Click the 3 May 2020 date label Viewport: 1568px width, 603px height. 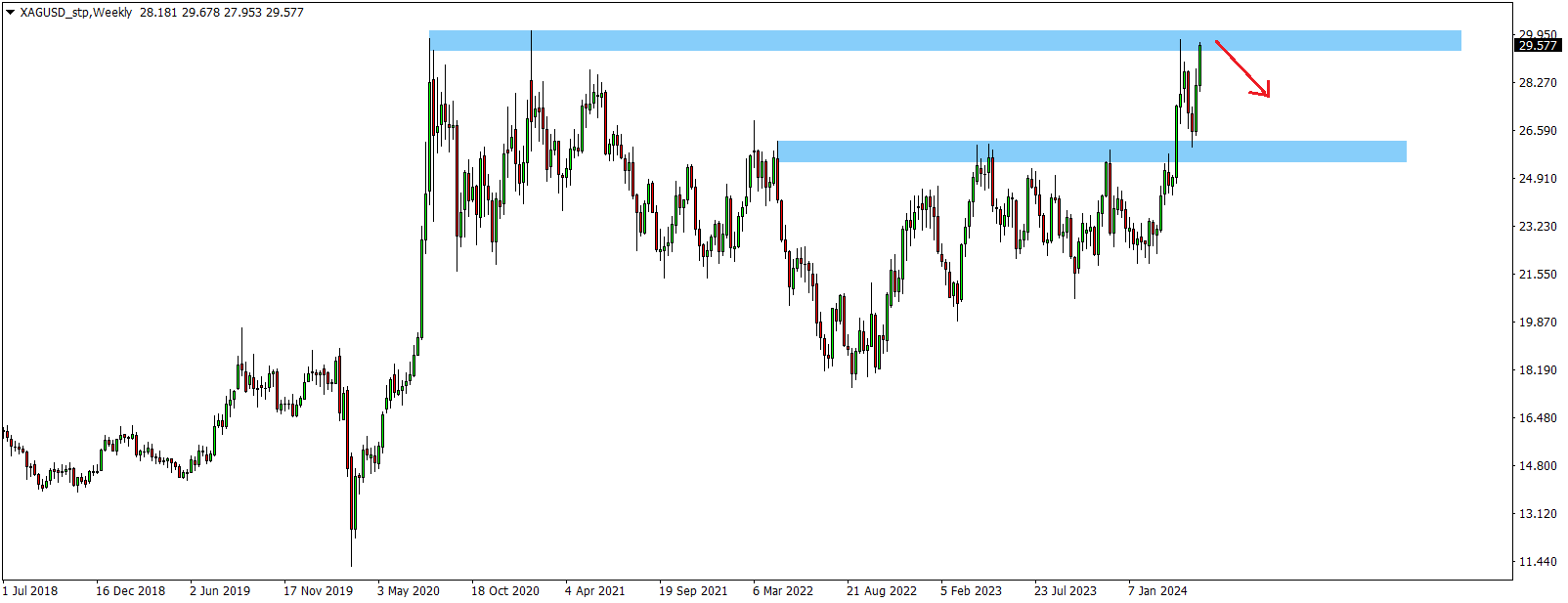(409, 591)
